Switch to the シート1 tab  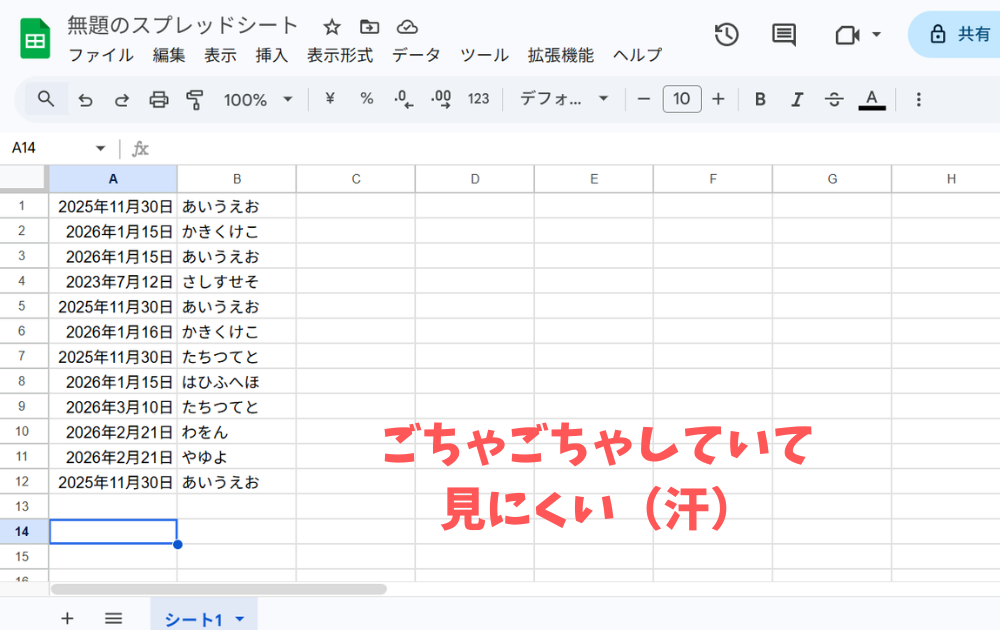(x=193, y=619)
